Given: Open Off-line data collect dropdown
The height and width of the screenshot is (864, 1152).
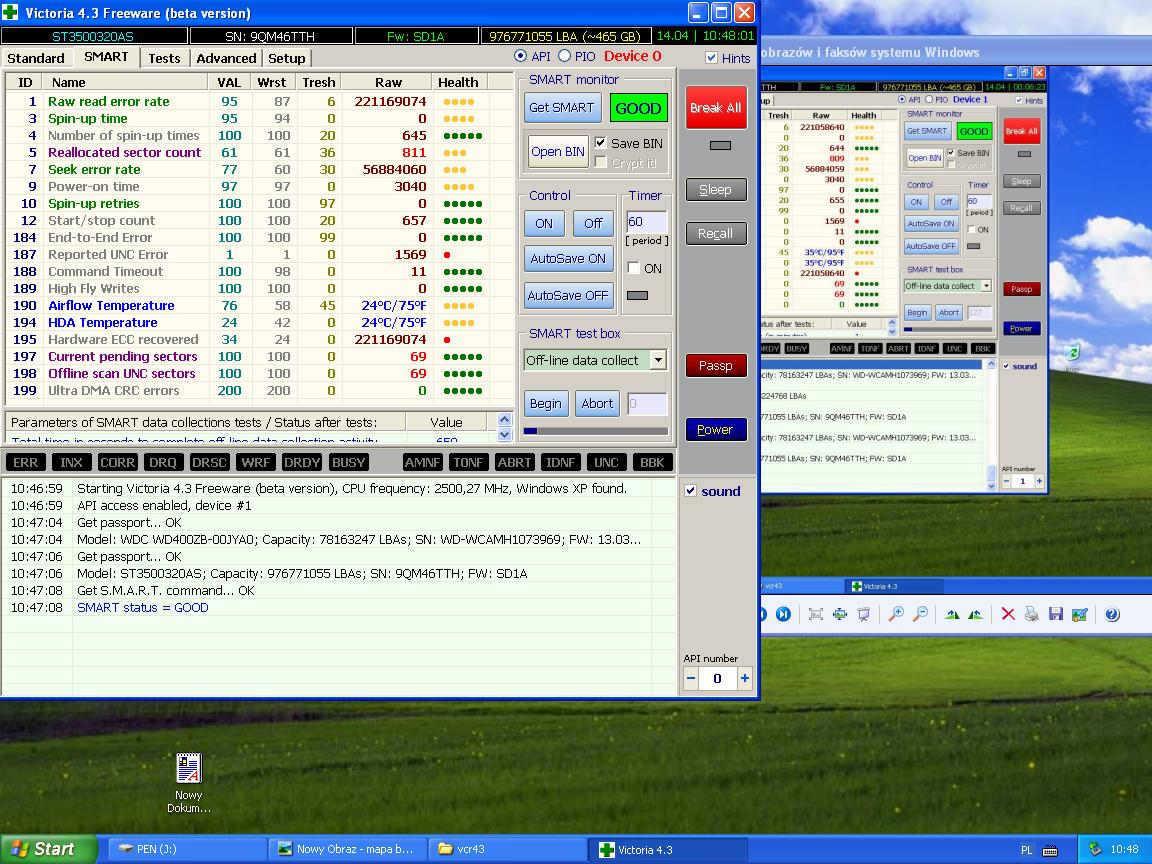Looking at the screenshot, I should pyautogui.click(x=658, y=360).
